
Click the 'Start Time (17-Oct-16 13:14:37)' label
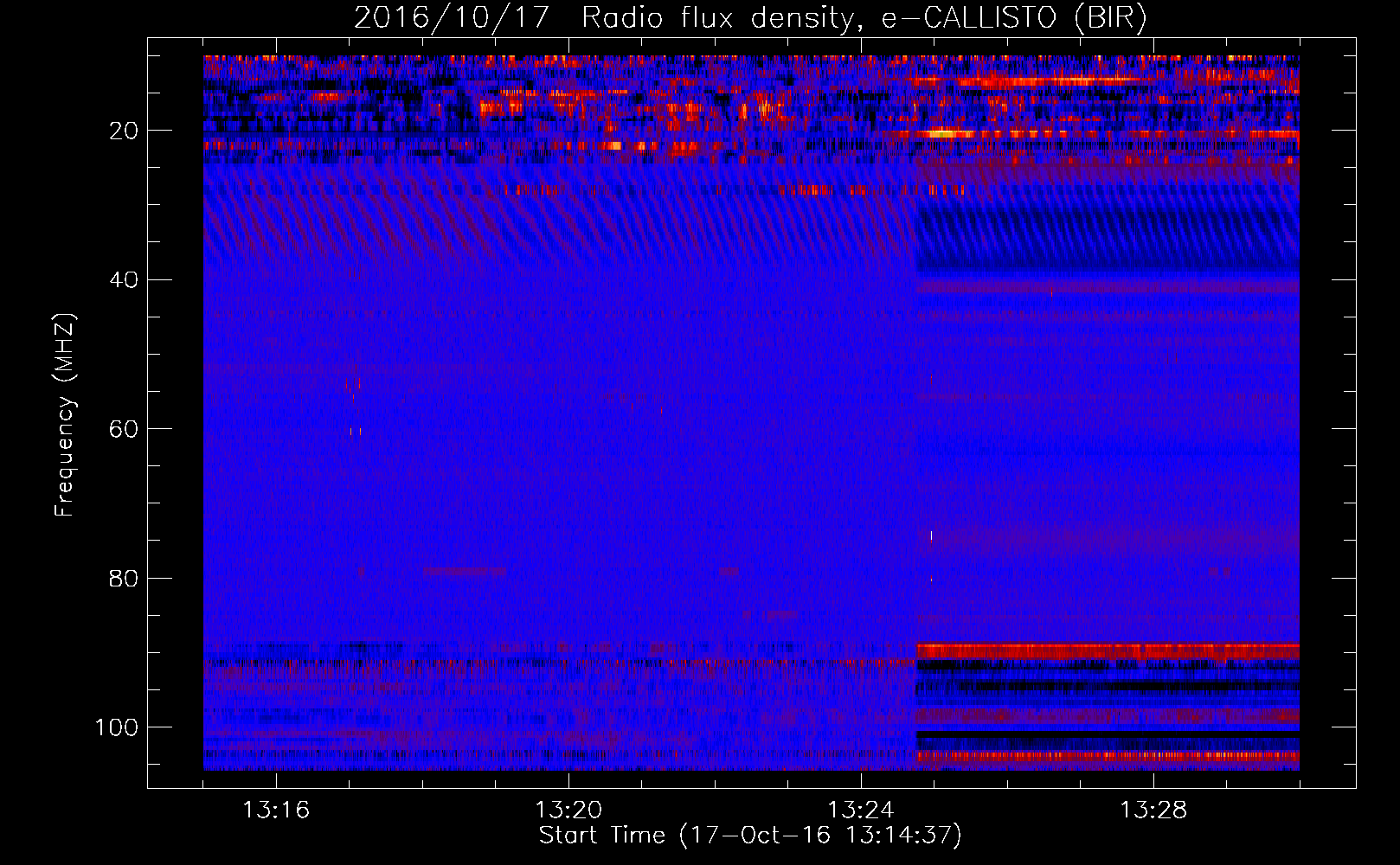click(x=750, y=836)
